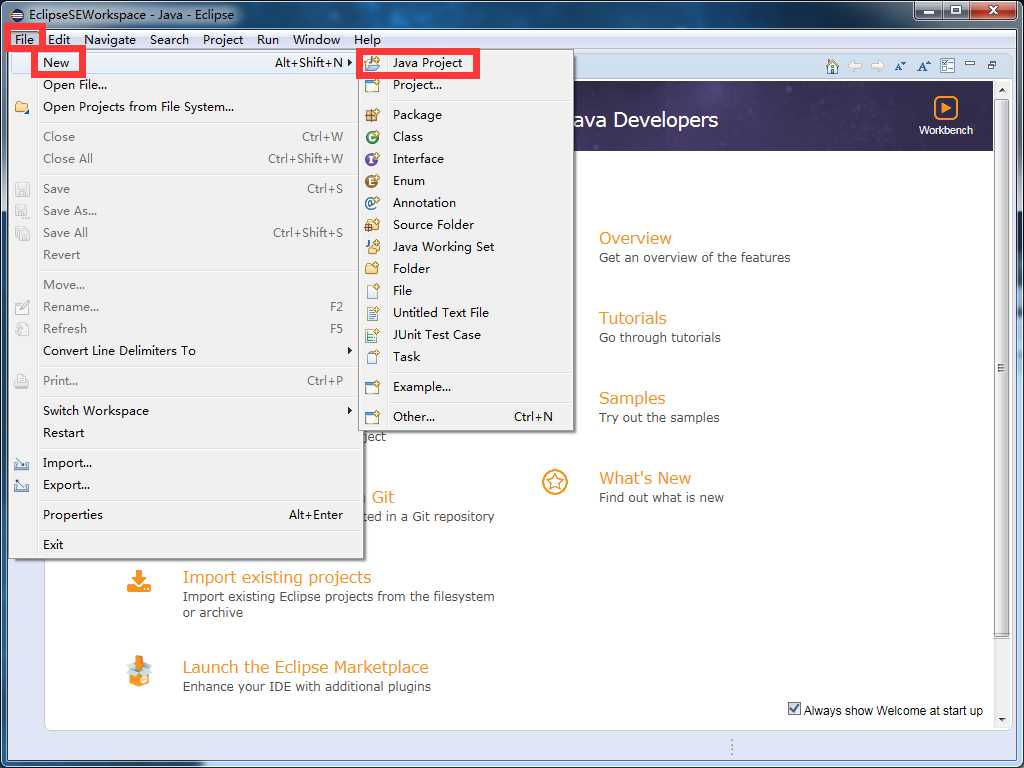Select Open File... in File menu
1024x768 pixels.
click(186, 85)
